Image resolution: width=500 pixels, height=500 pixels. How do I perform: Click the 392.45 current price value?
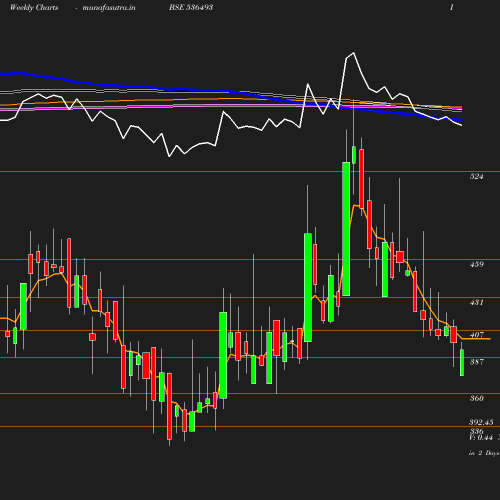(x=481, y=422)
